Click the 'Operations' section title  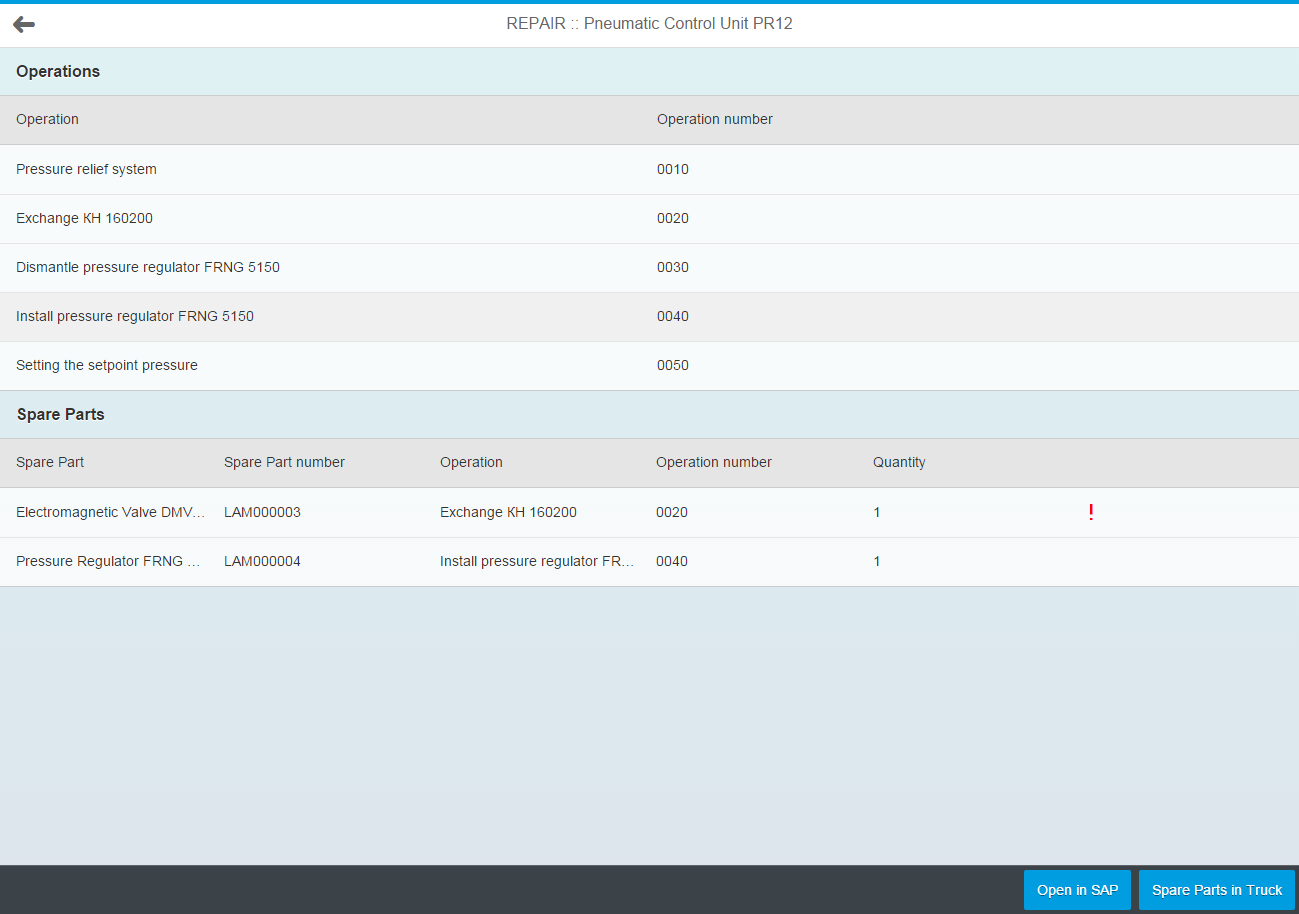click(x=58, y=71)
